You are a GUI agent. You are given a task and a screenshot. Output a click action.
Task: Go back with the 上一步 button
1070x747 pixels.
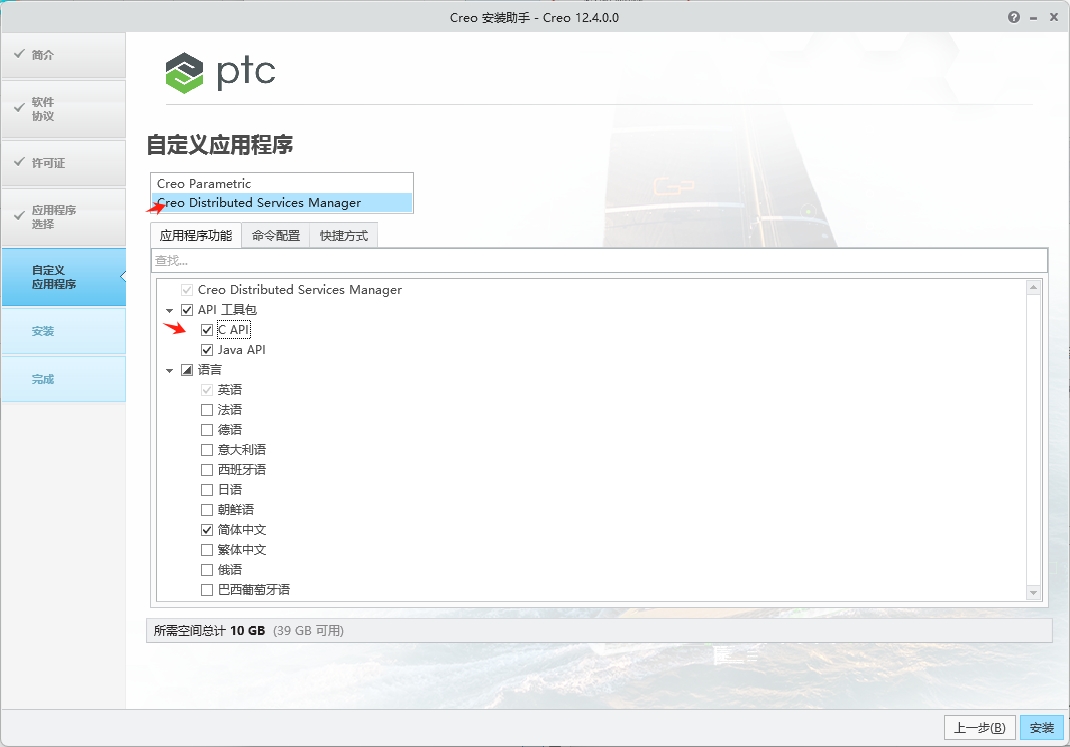[980, 727]
